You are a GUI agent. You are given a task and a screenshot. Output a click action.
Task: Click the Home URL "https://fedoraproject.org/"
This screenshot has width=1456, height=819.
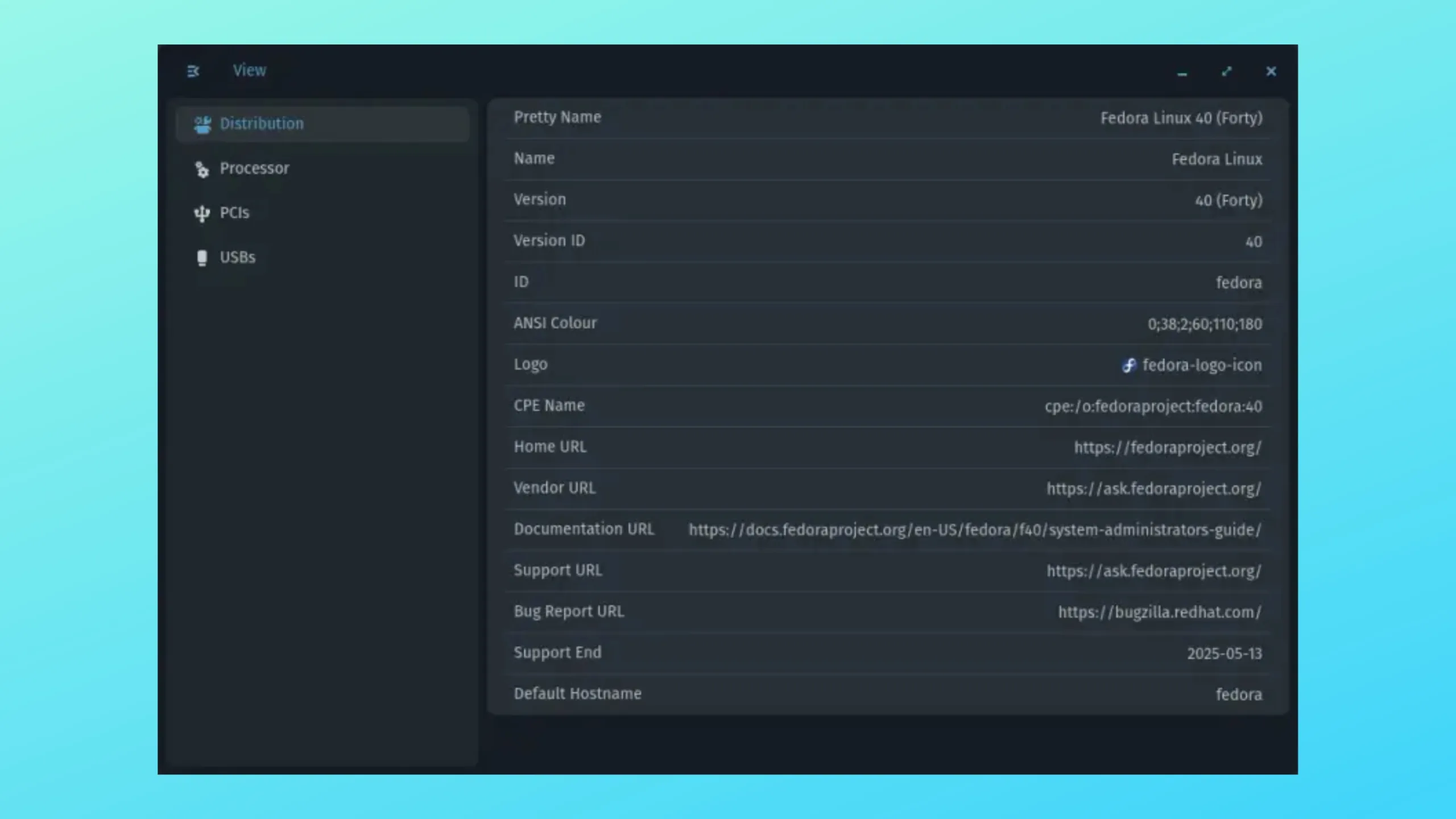tap(1168, 448)
